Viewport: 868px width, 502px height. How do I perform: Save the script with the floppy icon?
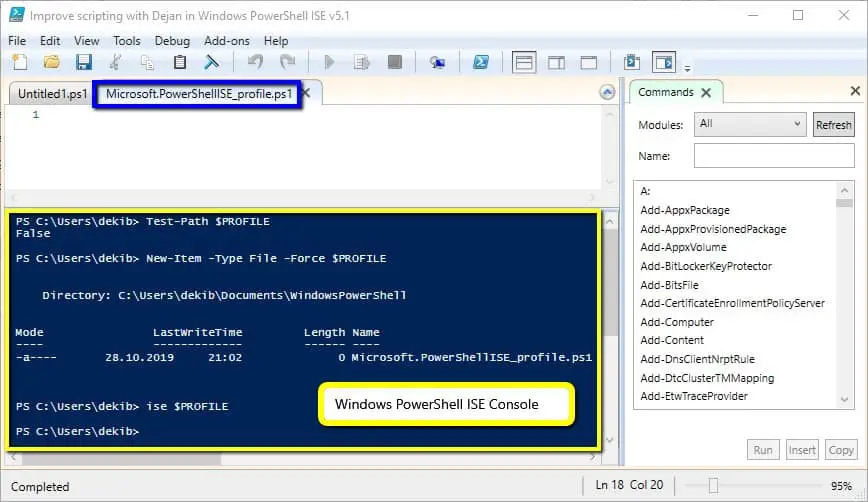(x=84, y=62)
